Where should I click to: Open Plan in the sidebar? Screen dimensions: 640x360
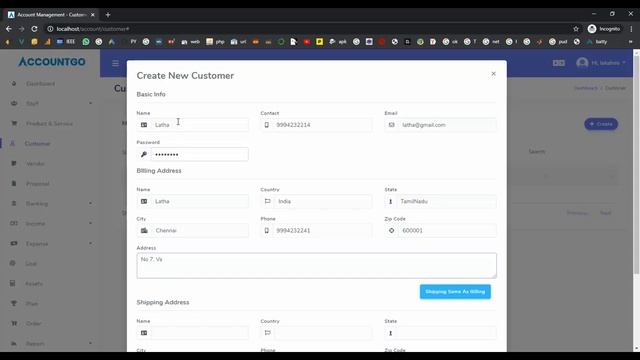pos(31,304)
